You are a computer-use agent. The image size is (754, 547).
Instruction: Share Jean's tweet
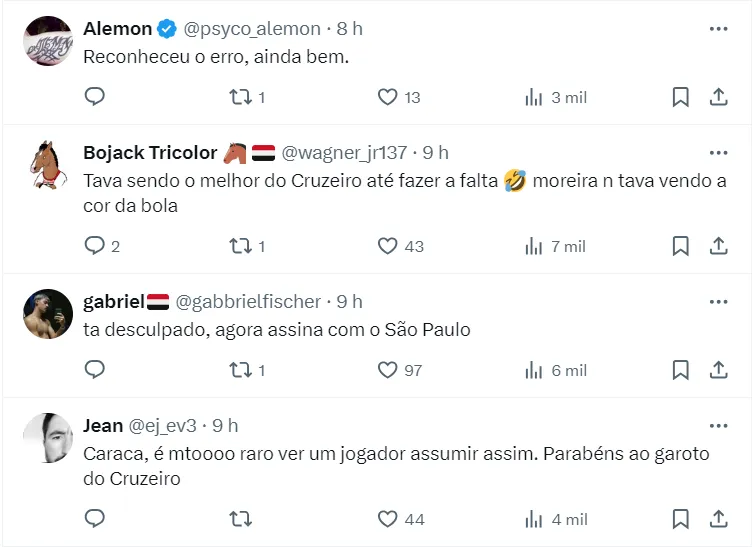click(x=718, y=519)
